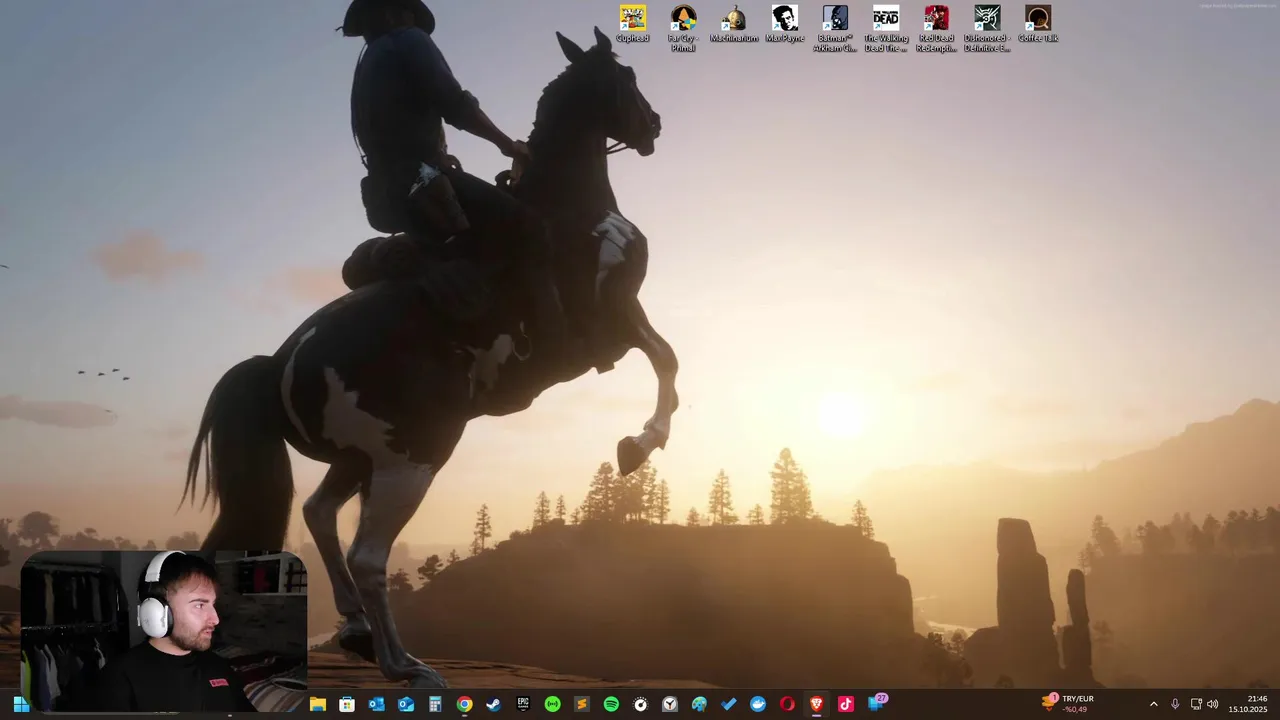Select the Machinarium desktop shortcut
Screen dimensions: 1280x720
tap(734, 24)
